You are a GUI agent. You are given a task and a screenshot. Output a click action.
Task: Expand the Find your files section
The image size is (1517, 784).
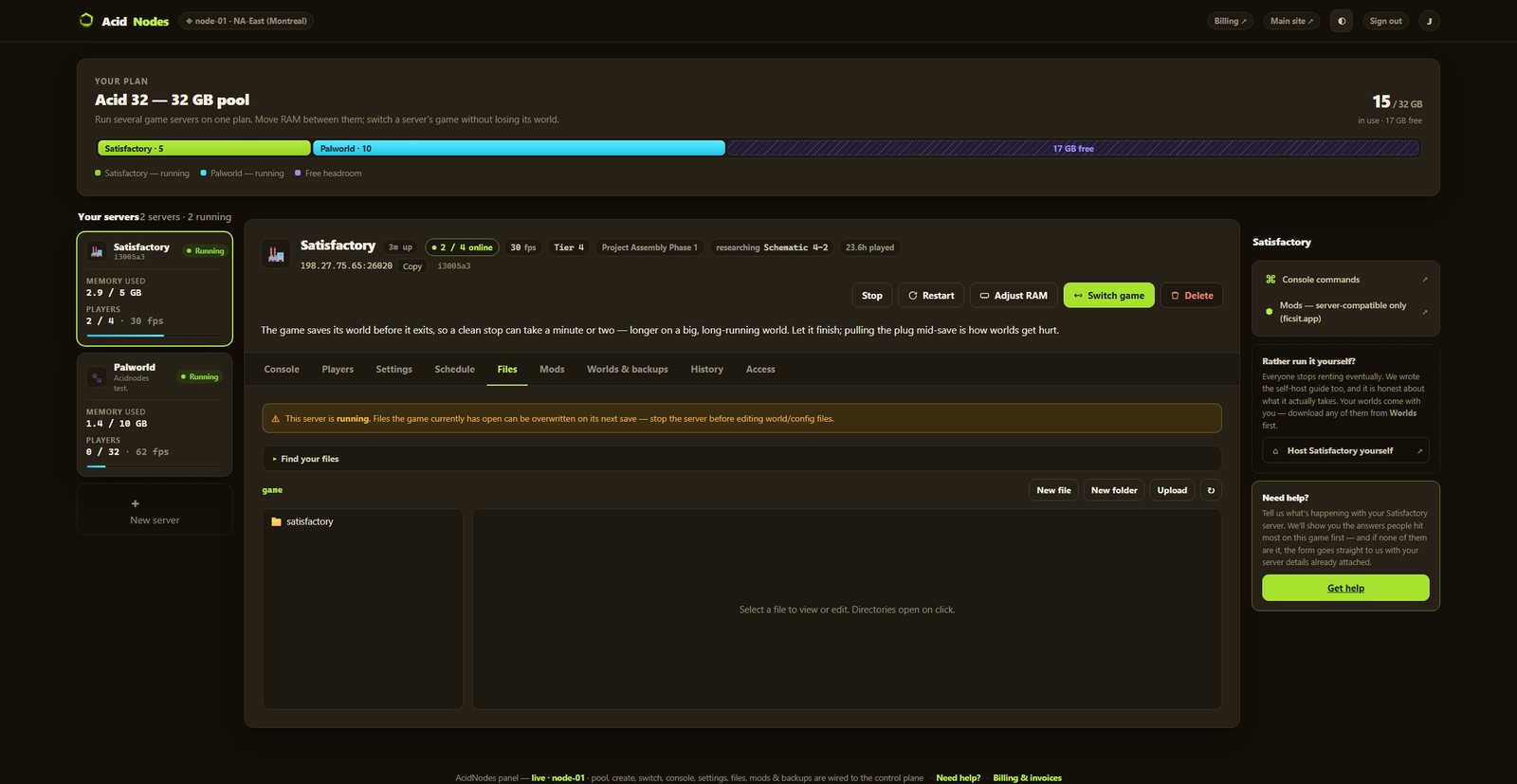coord(741,459)
